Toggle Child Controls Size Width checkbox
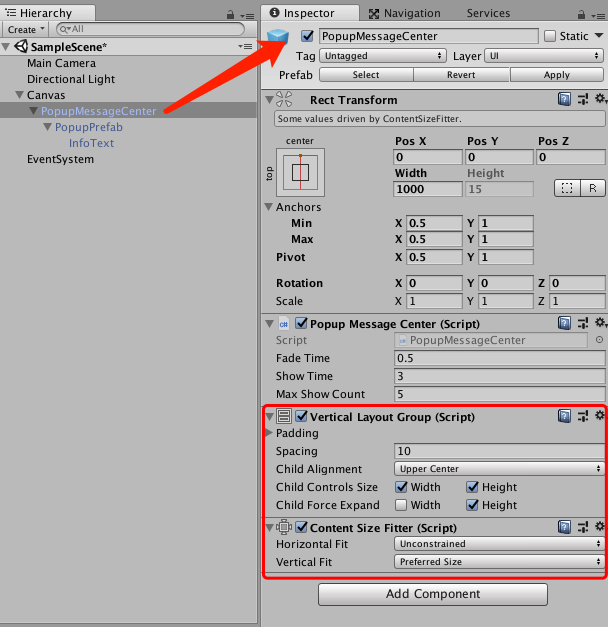The width and height of the screenshot is (608, 627). (401, 487)
